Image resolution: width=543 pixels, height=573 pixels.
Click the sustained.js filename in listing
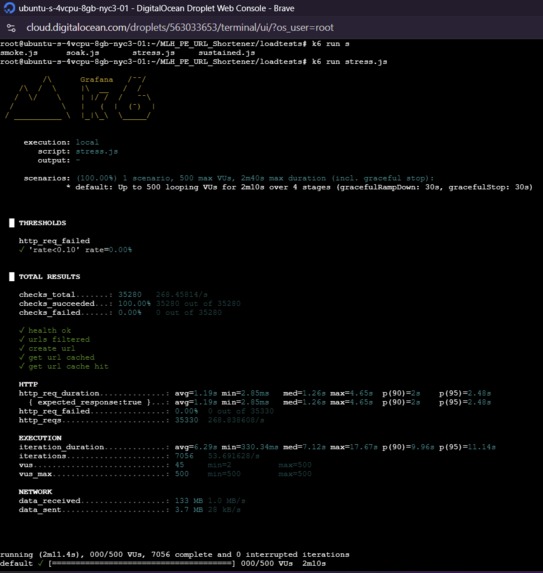227,53
